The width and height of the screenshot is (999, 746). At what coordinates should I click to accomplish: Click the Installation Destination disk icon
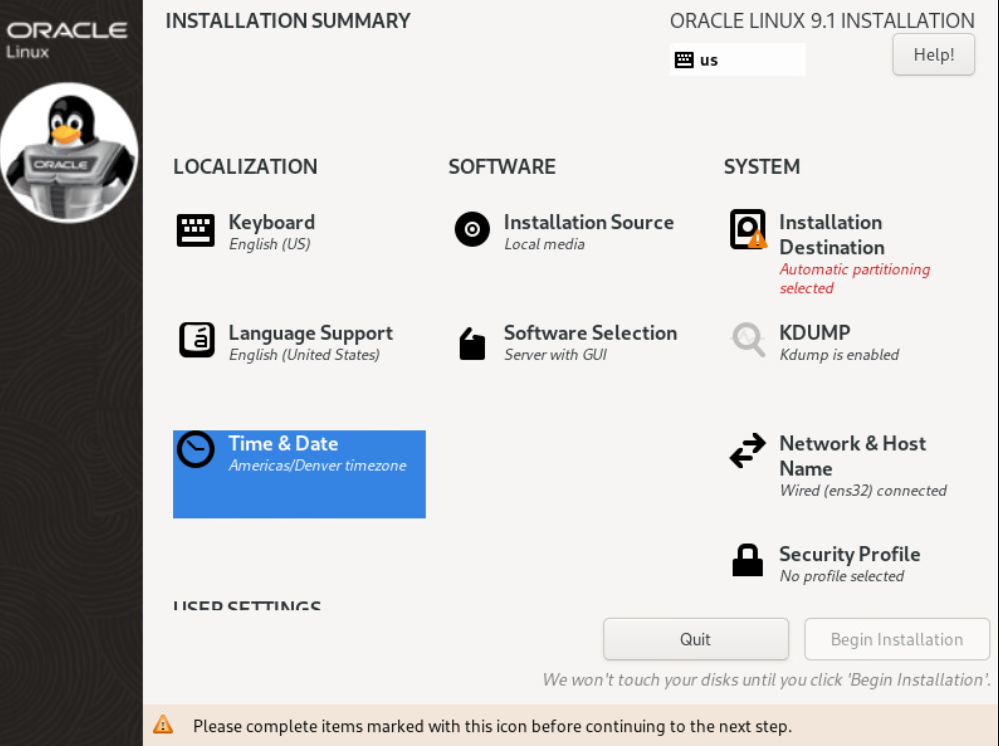(748, 230)
